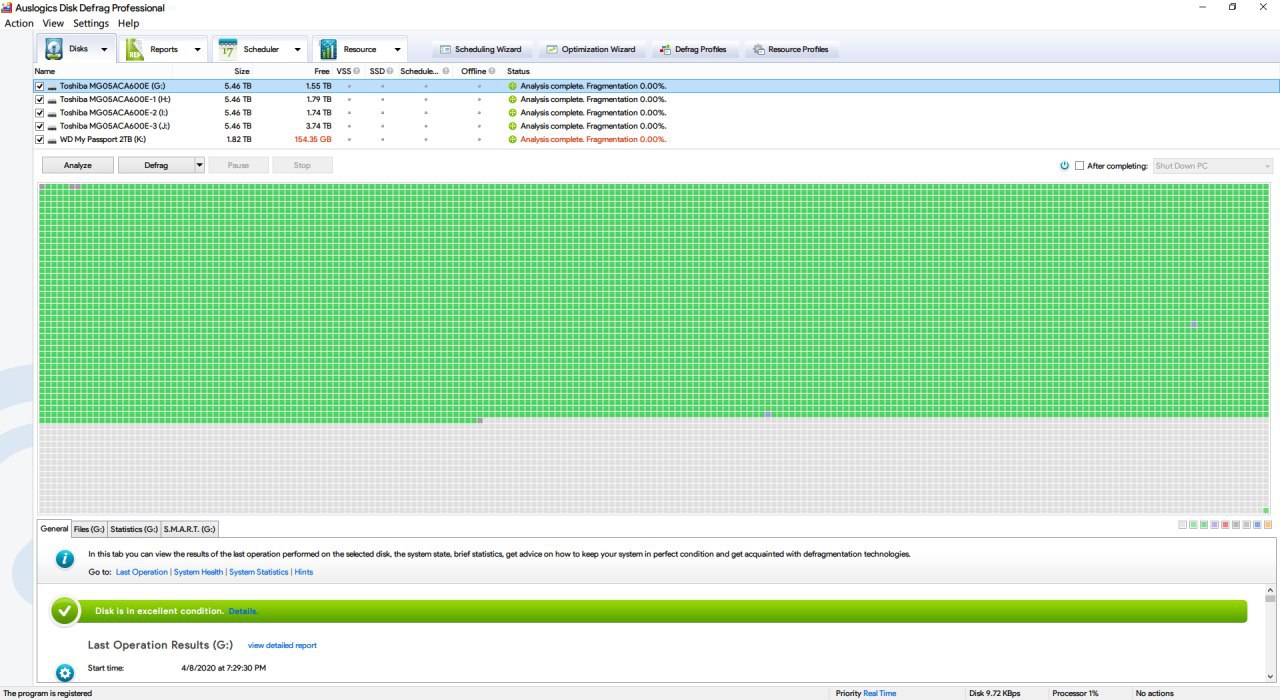Enable the After completing checkbox
The height and width of the screenshot is (700, 1280).
point(1079,165)
